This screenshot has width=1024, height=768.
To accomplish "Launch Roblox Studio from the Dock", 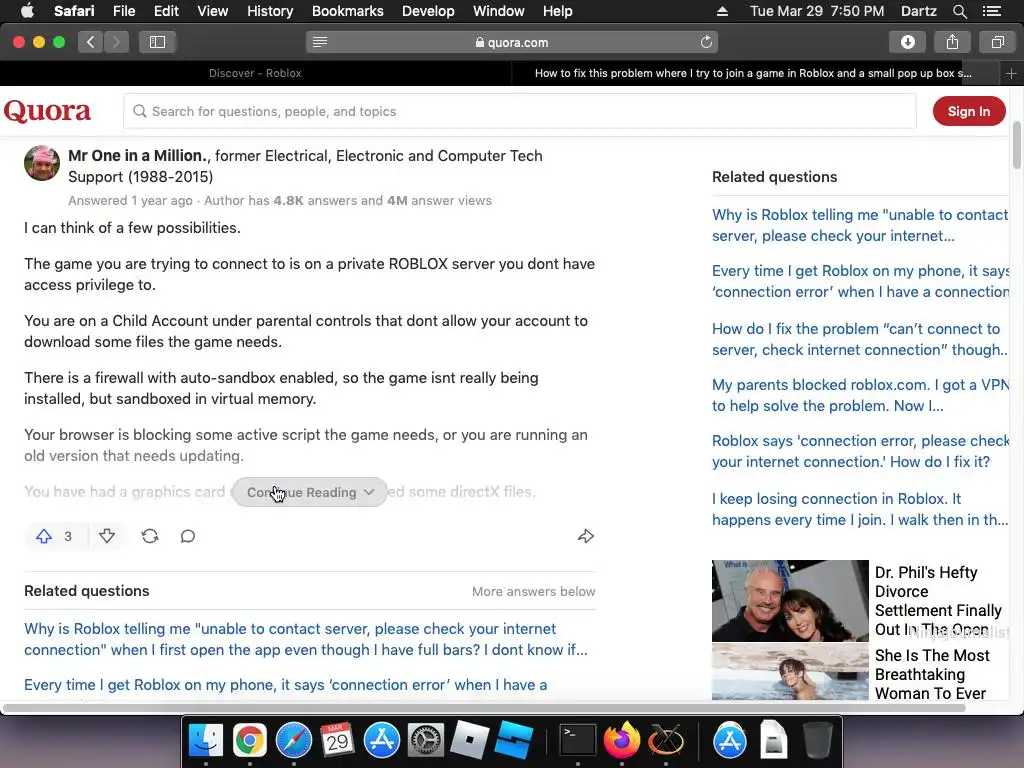I will [x=513, y=741].
